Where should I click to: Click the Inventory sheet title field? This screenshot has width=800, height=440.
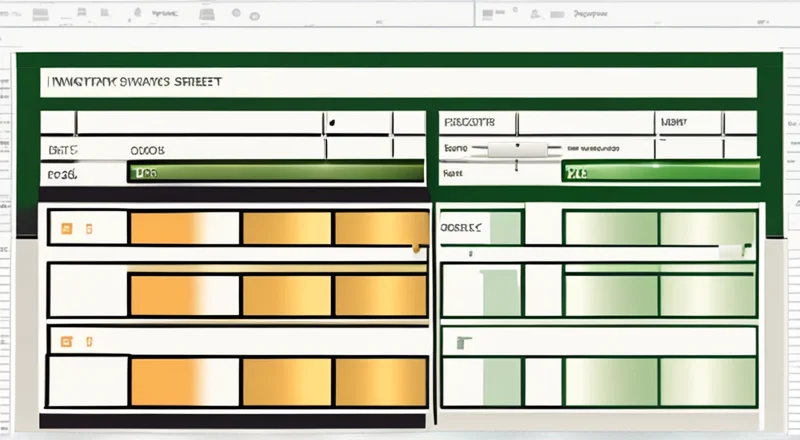pyautogui.click(x=397, y=83)
